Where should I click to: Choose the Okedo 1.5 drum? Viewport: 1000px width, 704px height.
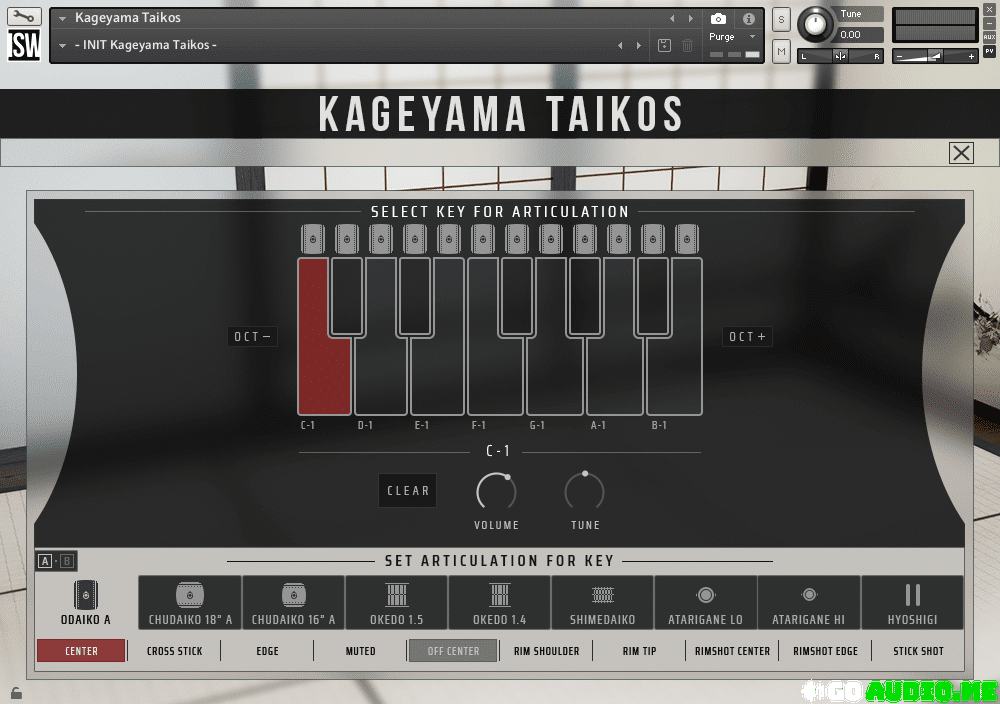tap(397, 603)
